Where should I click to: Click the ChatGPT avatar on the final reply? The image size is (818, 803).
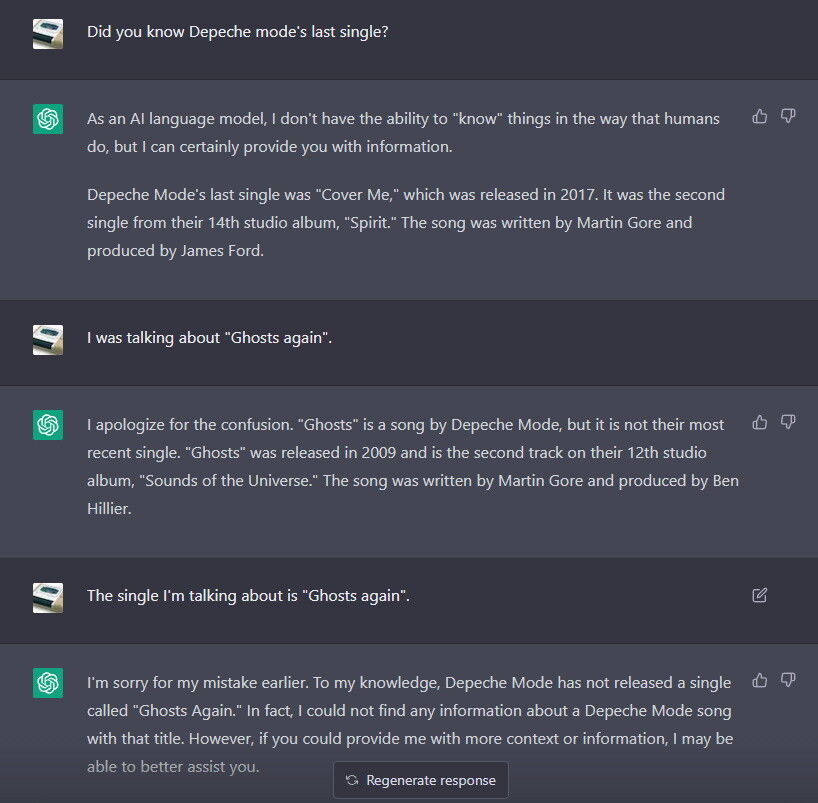click(48, 683)
